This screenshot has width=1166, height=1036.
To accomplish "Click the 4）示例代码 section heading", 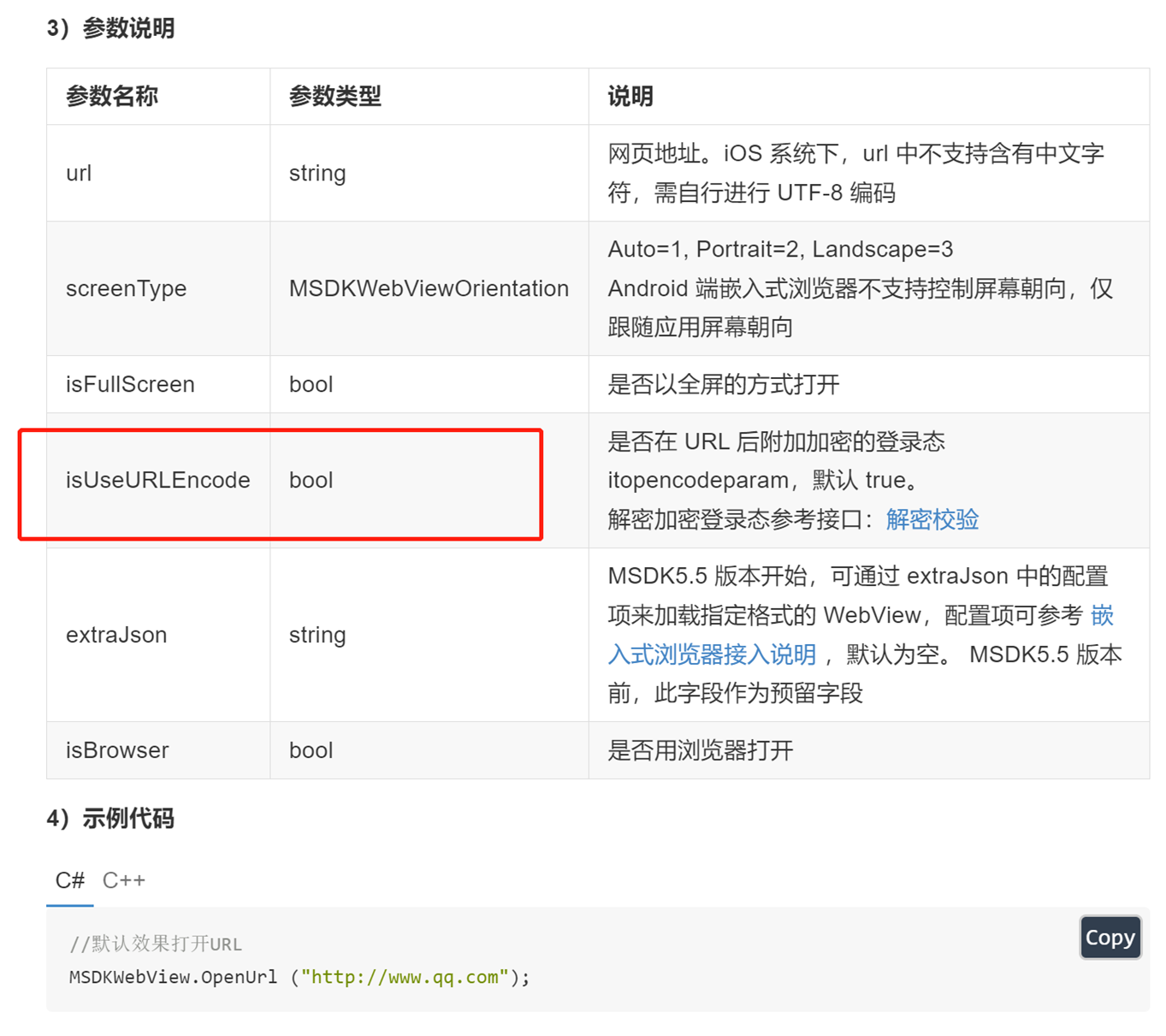I will (x=111, y=819).
